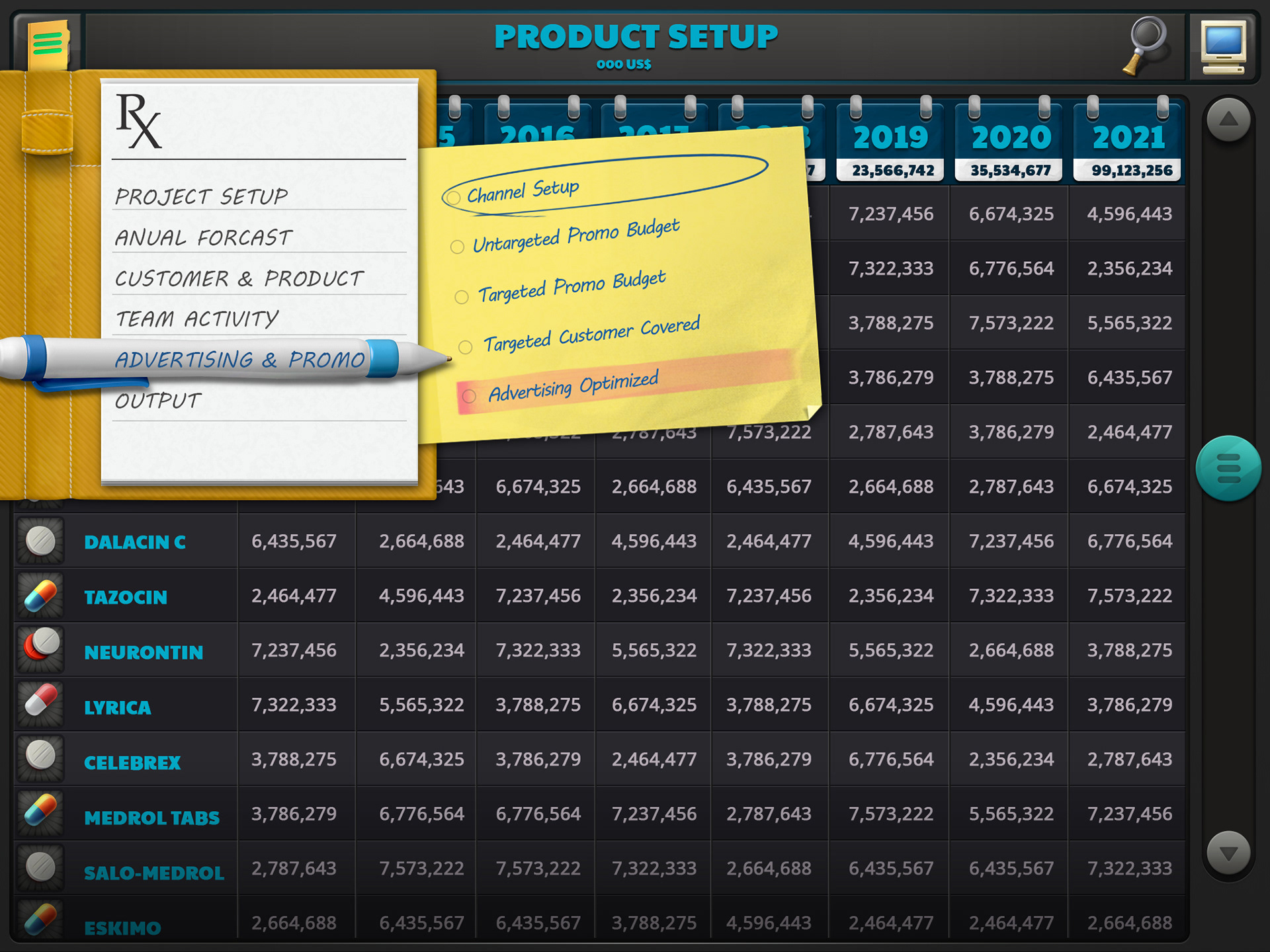Select Advertising Optimized radio option

pyautogui.click(x=470, y=396)
